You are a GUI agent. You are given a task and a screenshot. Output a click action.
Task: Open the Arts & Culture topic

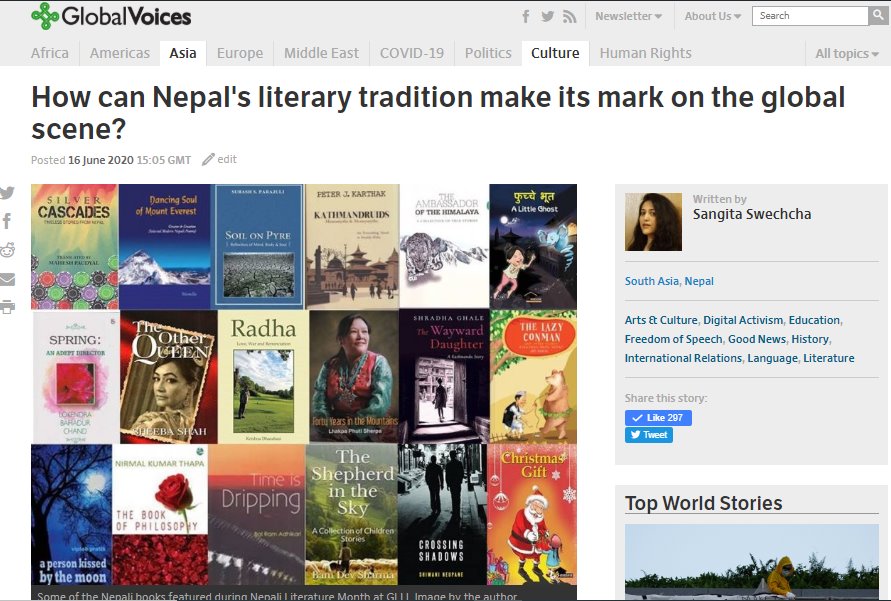coord(661,320)
